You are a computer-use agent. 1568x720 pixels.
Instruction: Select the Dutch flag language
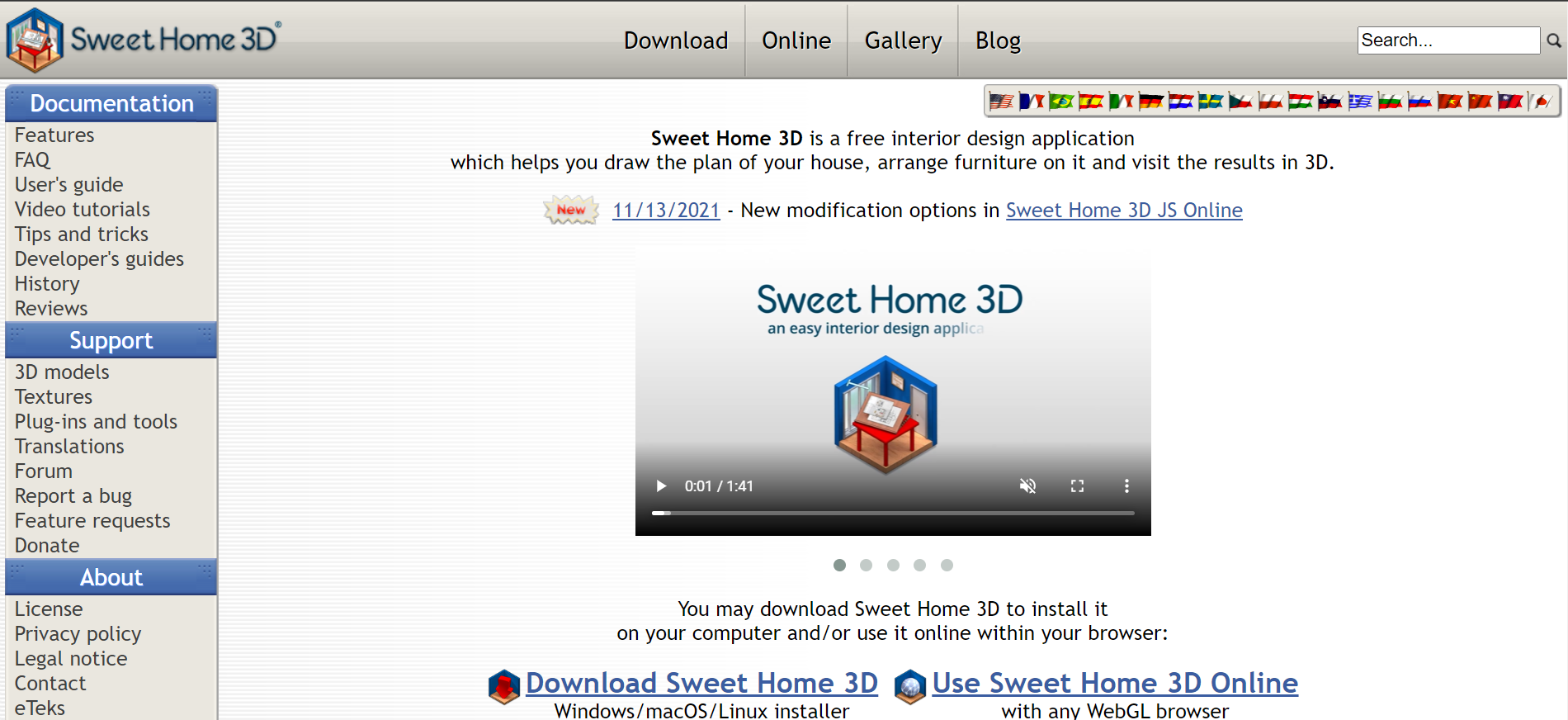click(x=1181, y=102)
